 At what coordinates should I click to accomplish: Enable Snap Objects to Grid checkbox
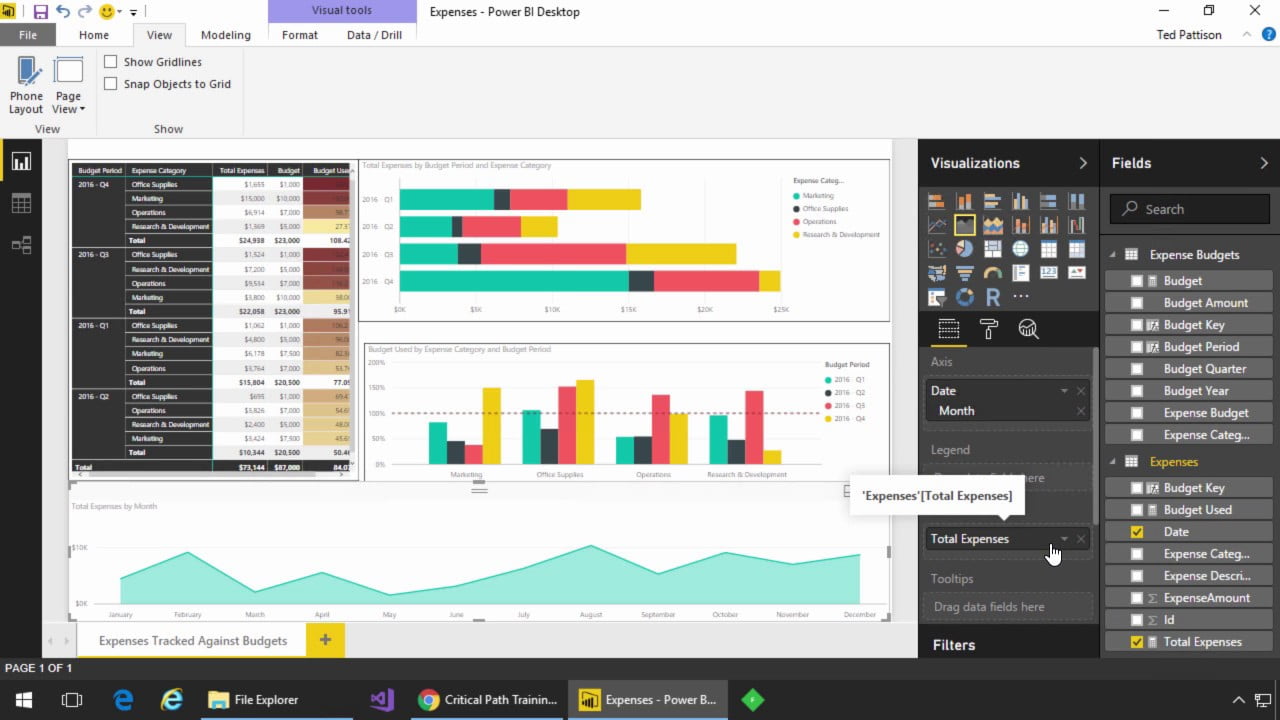(111, 84)
